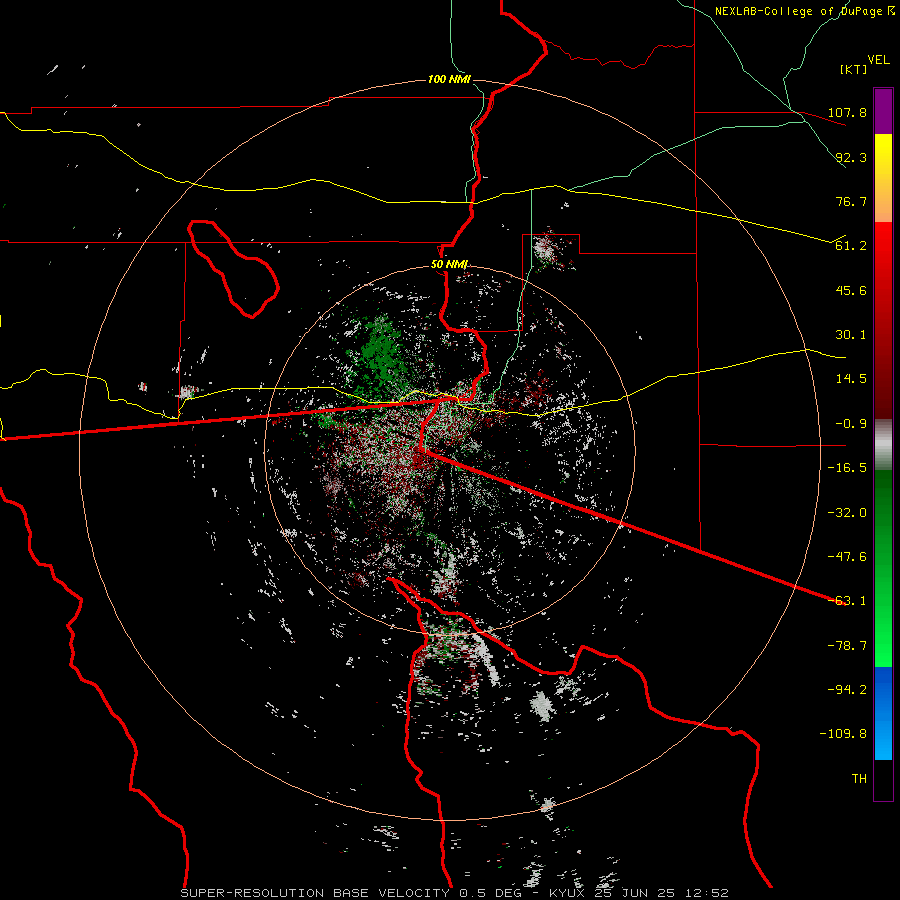This screenshot has width=900, height=900.
Task: Click the 92.3 velocity scale value
Action: coord(851,157)
